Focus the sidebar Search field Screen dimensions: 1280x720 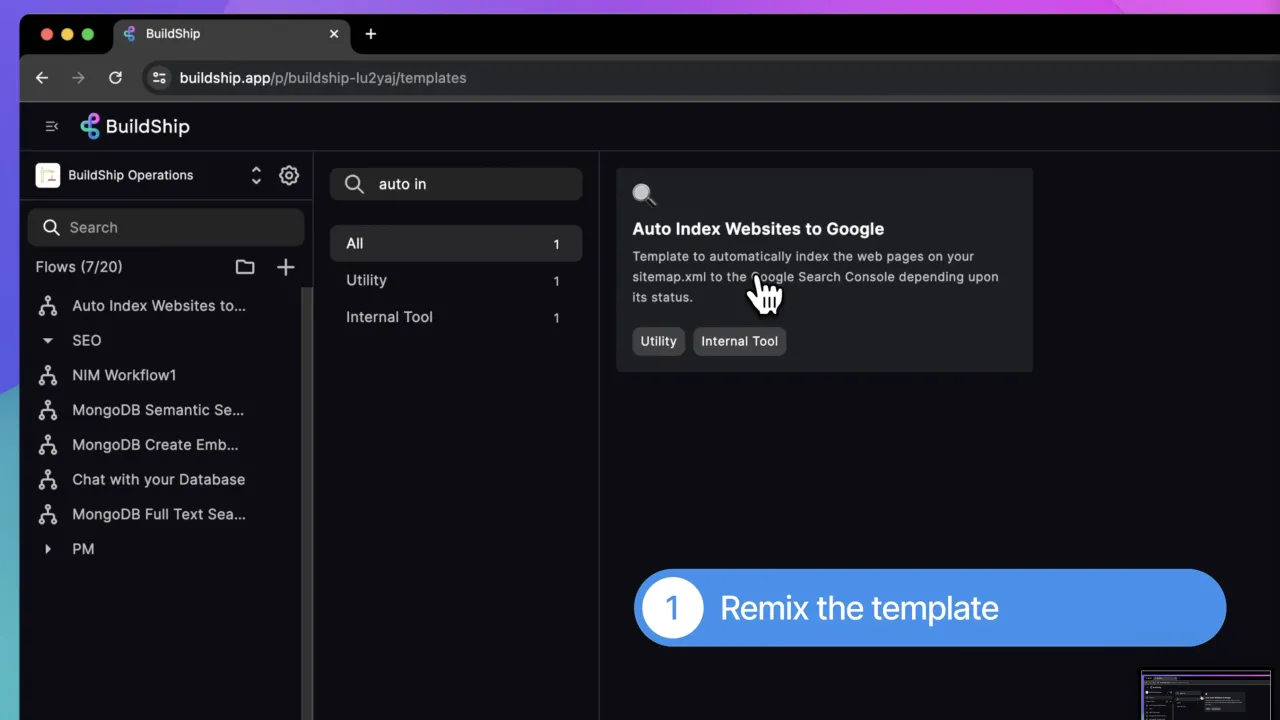pyautogui.click(x=166, y=227)
